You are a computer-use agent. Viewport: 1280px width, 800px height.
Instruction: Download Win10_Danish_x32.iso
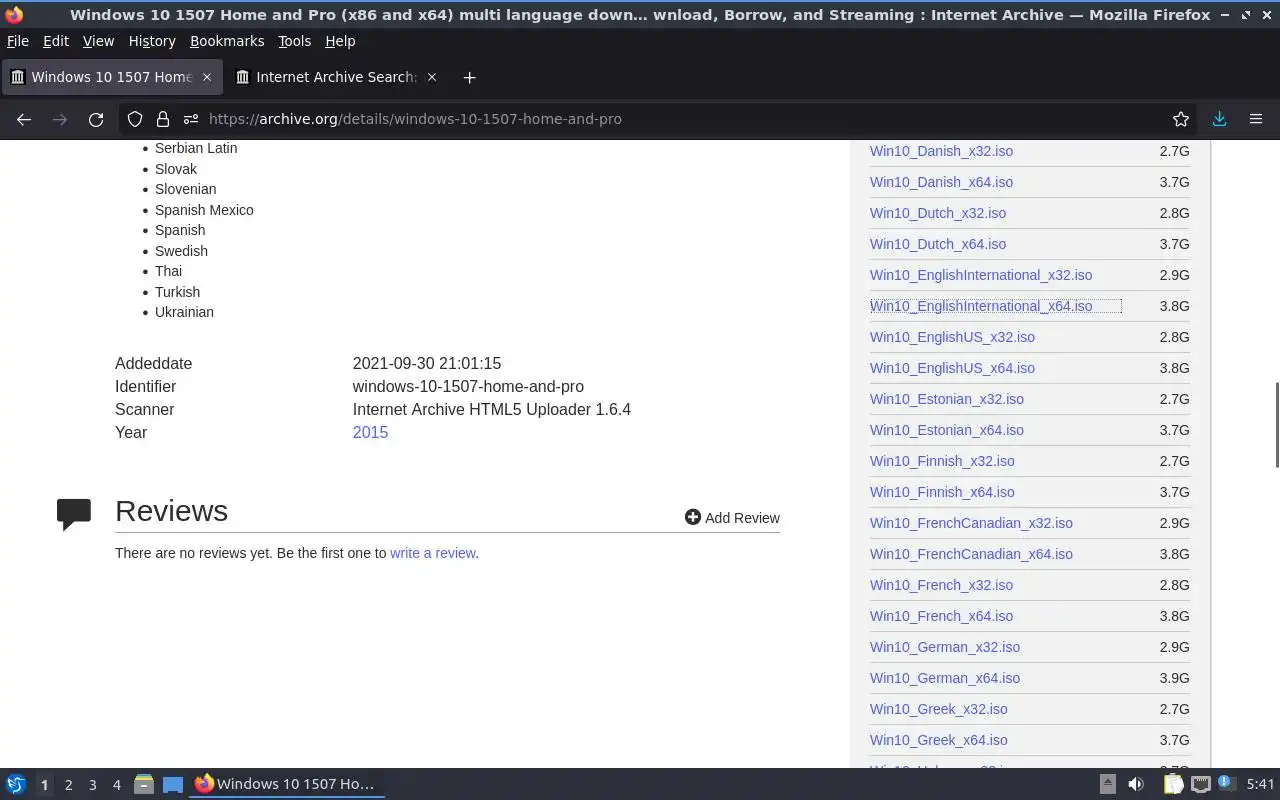pyautogui.click(x=941, y=151)
